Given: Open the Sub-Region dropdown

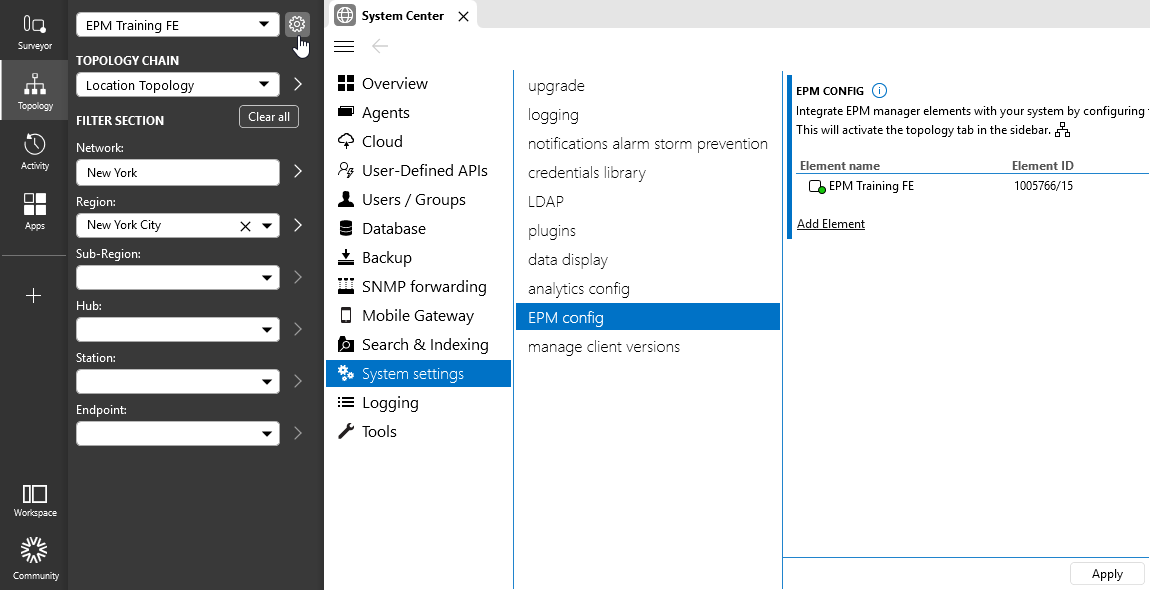Looking at the screenshot, I should tap(177, 277).
